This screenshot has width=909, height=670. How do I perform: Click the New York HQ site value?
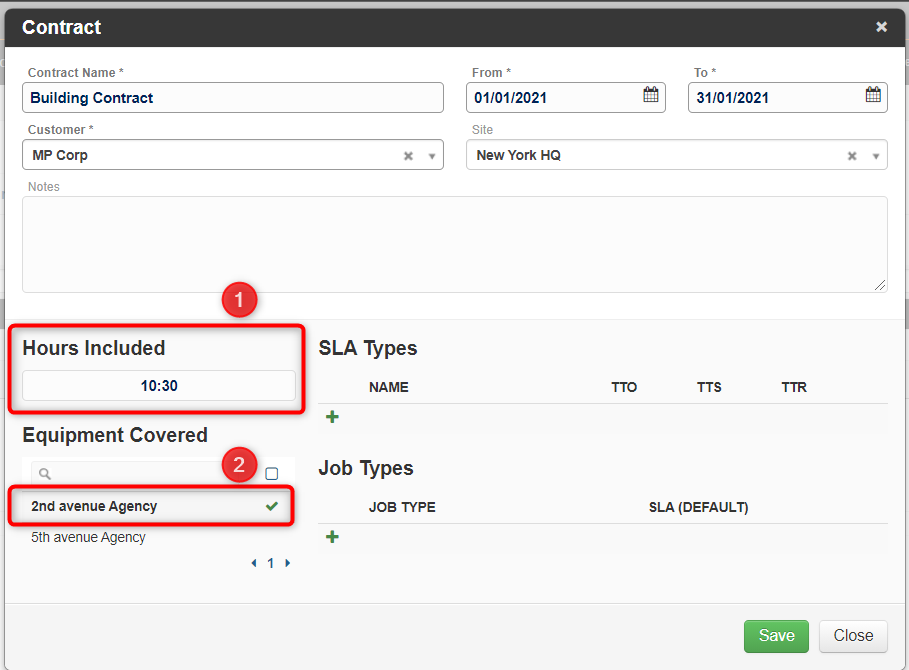click(x=518, y=155)
